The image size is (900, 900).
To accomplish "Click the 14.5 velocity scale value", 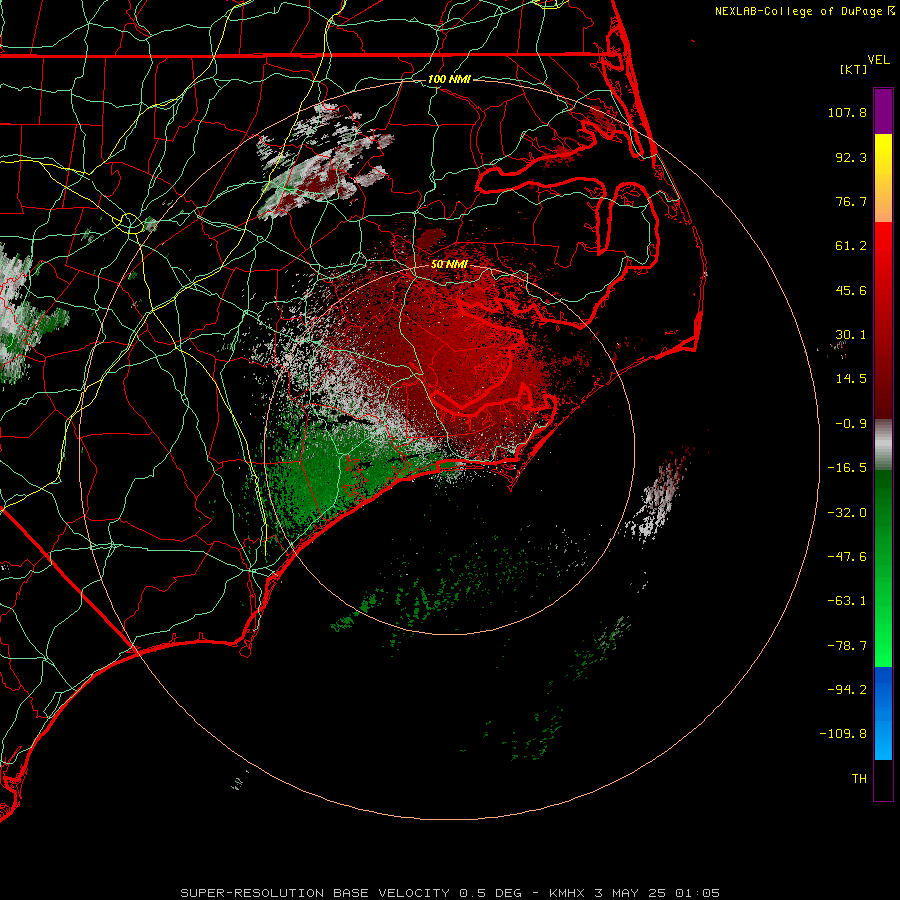I will (851, 379).
